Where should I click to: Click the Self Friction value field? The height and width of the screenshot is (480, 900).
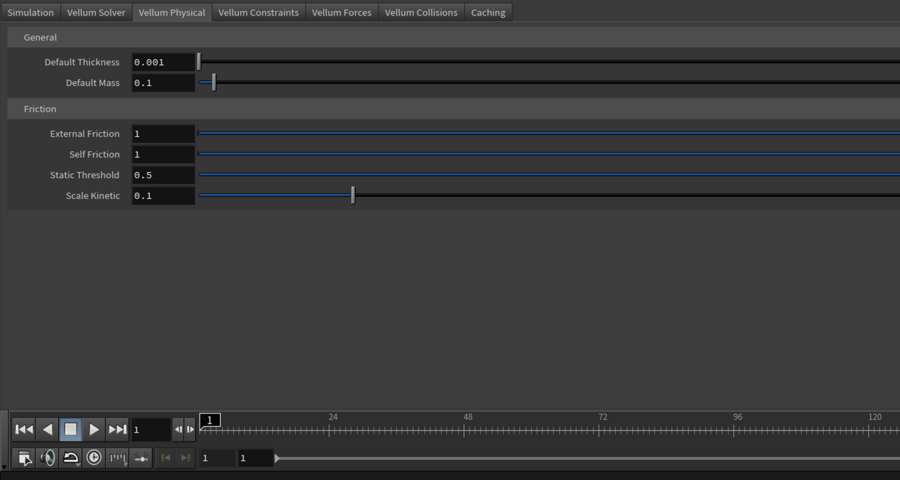[164, 154]
